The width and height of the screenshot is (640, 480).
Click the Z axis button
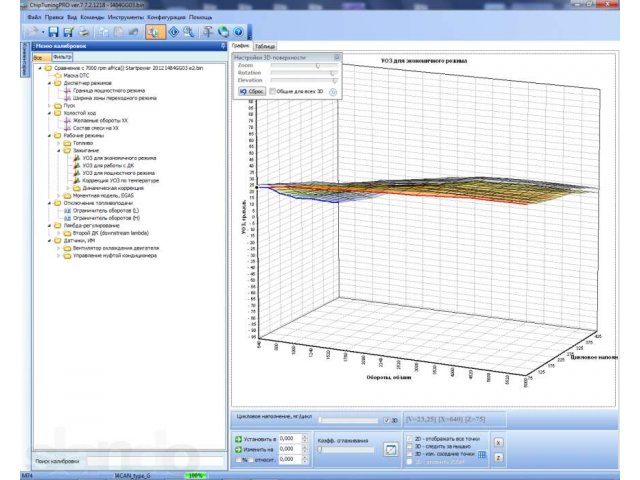(x=500, y=457)
